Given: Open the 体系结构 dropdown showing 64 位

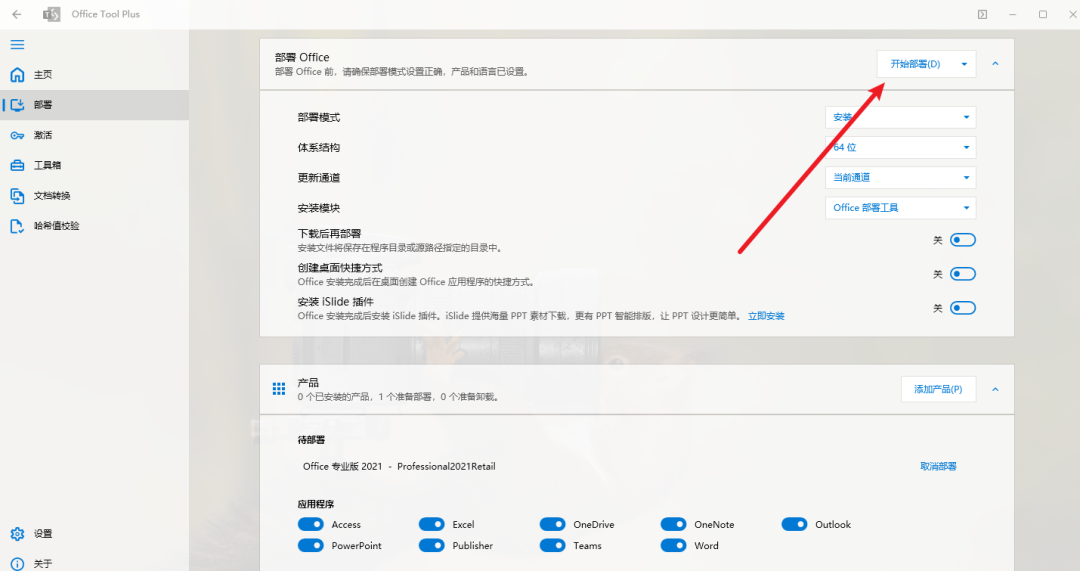Looking at the screenshot, I should point(900,147).
